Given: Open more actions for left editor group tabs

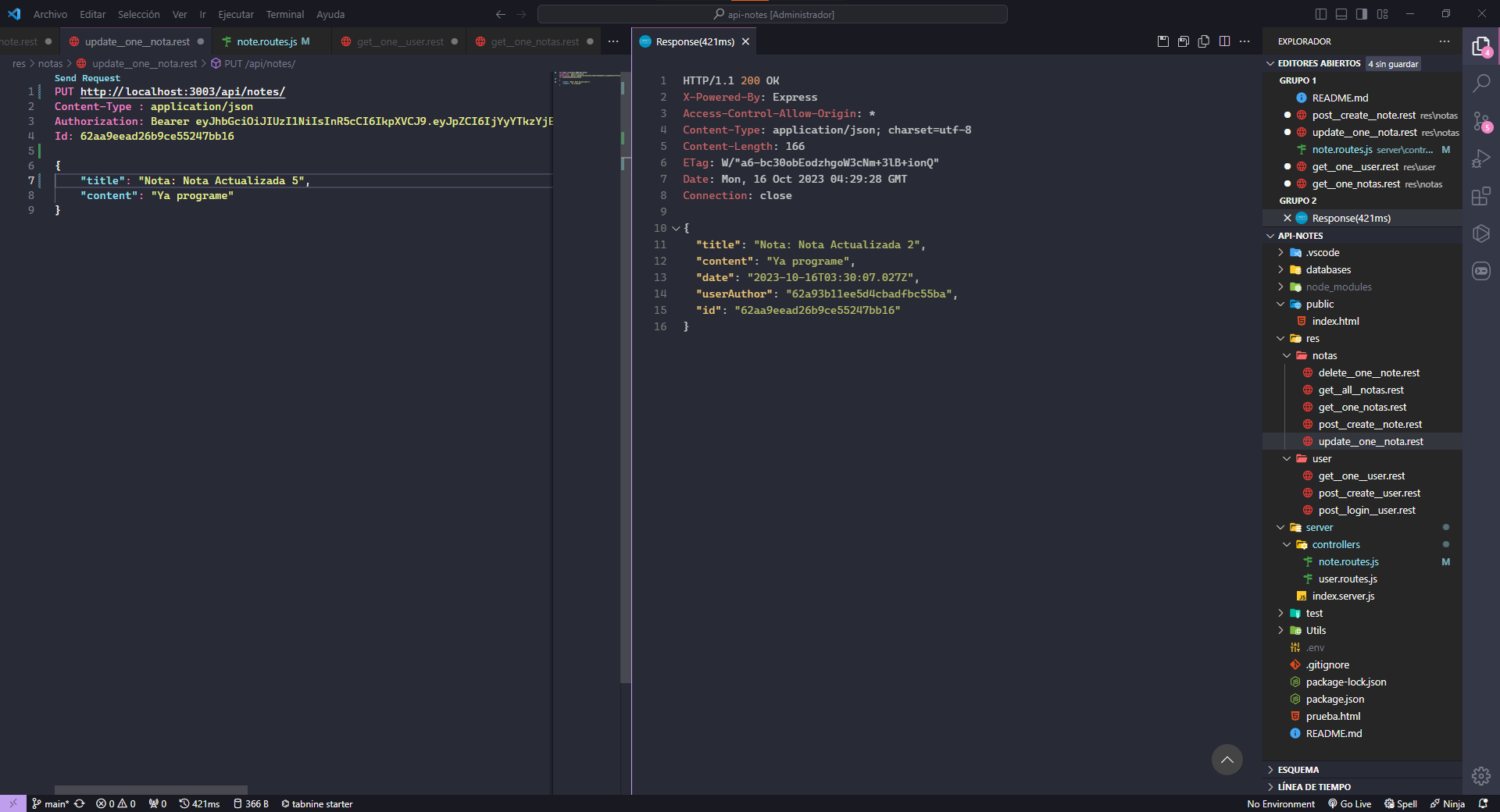Looking at the screenshot, I should [x=613, y=41].
